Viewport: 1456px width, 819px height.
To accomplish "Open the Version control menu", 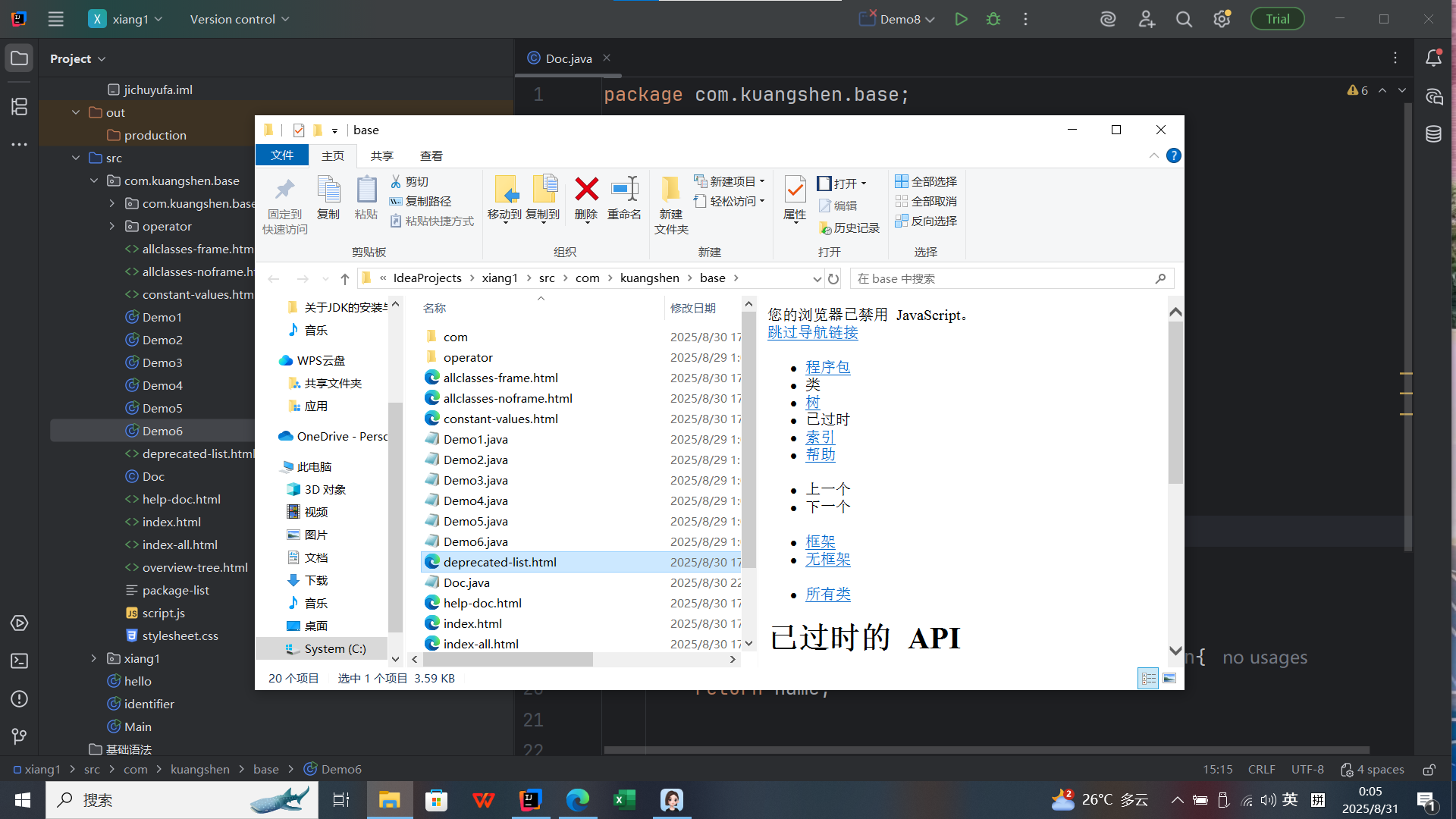I will [x=240, y=19].
